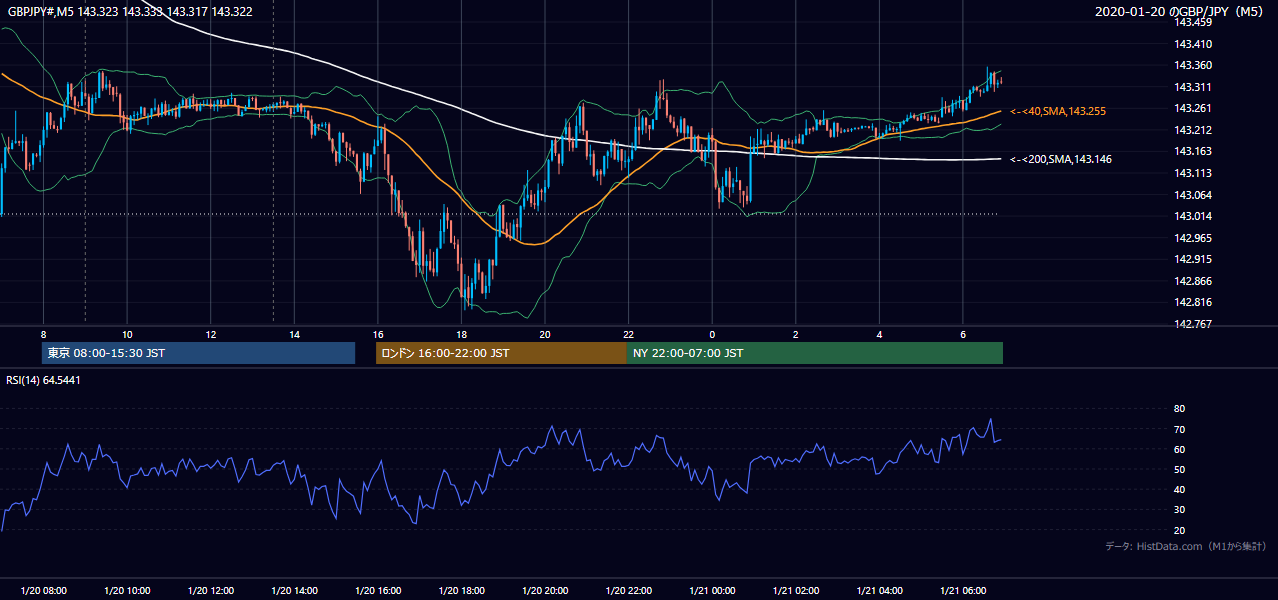
Task: Click price level 143.163 on axis
Action: pyautogui.click(x=1193, y=151)
